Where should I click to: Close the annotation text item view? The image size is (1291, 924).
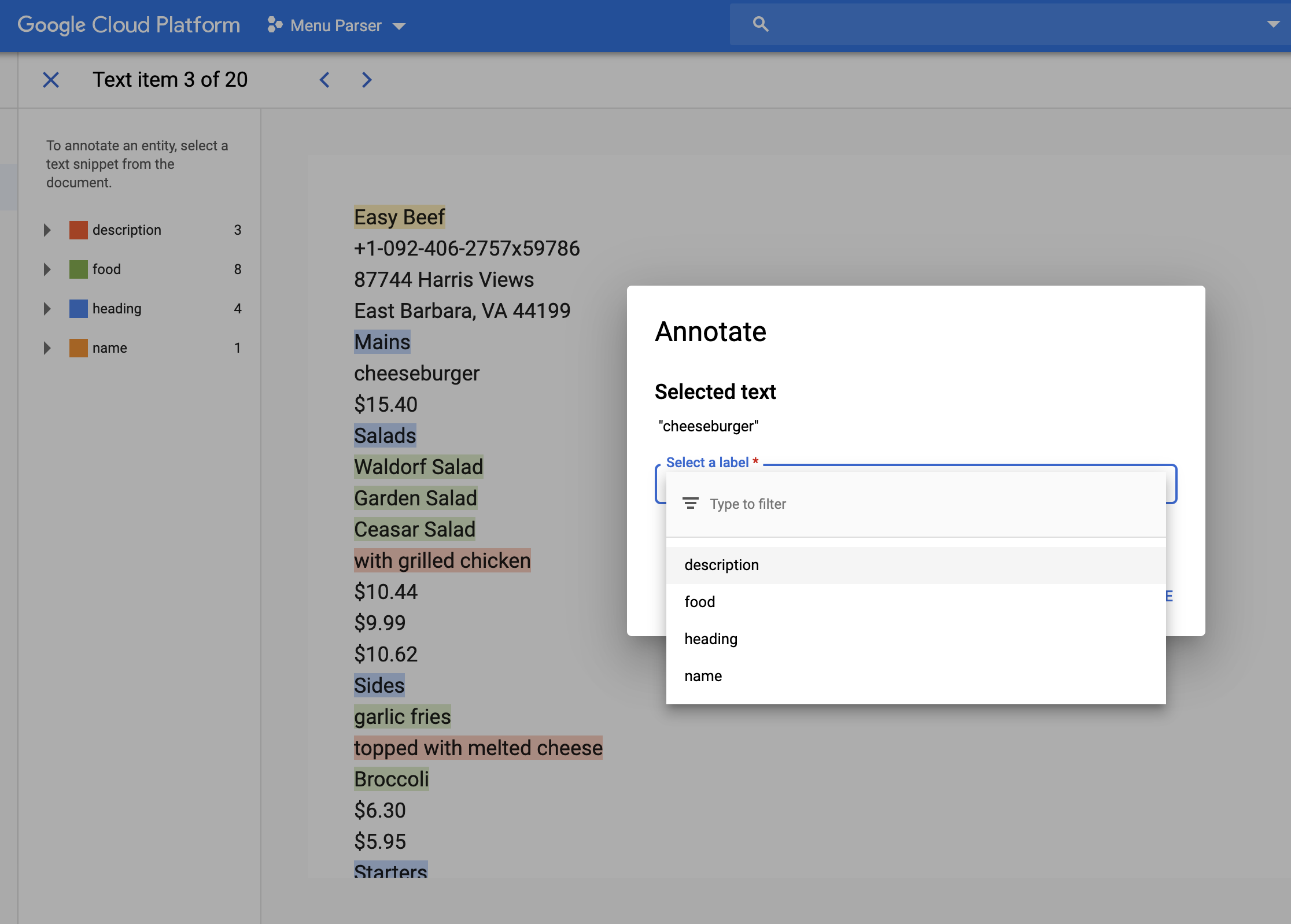51,80
